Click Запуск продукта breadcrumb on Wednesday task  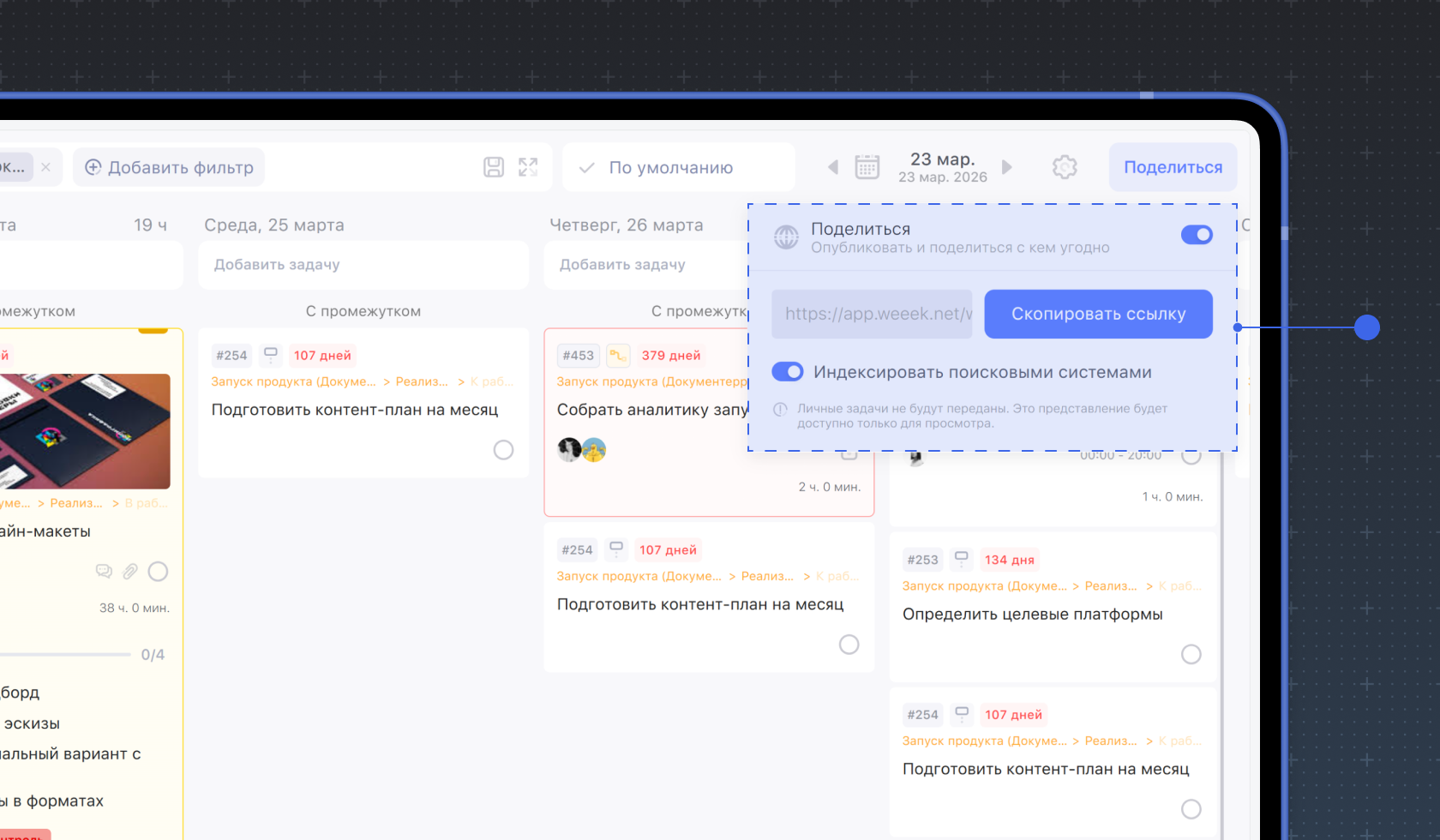pyautogui.click(x=293, y=381)
